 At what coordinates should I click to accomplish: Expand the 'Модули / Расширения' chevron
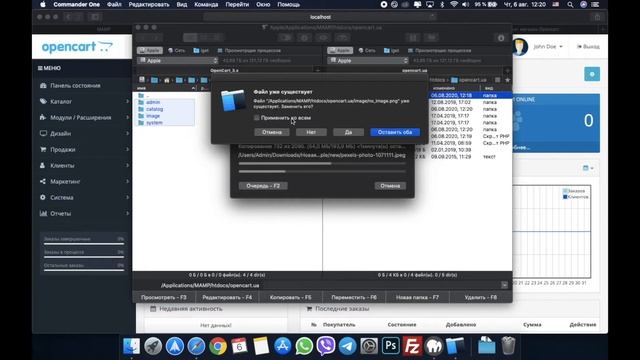(127, 118)
